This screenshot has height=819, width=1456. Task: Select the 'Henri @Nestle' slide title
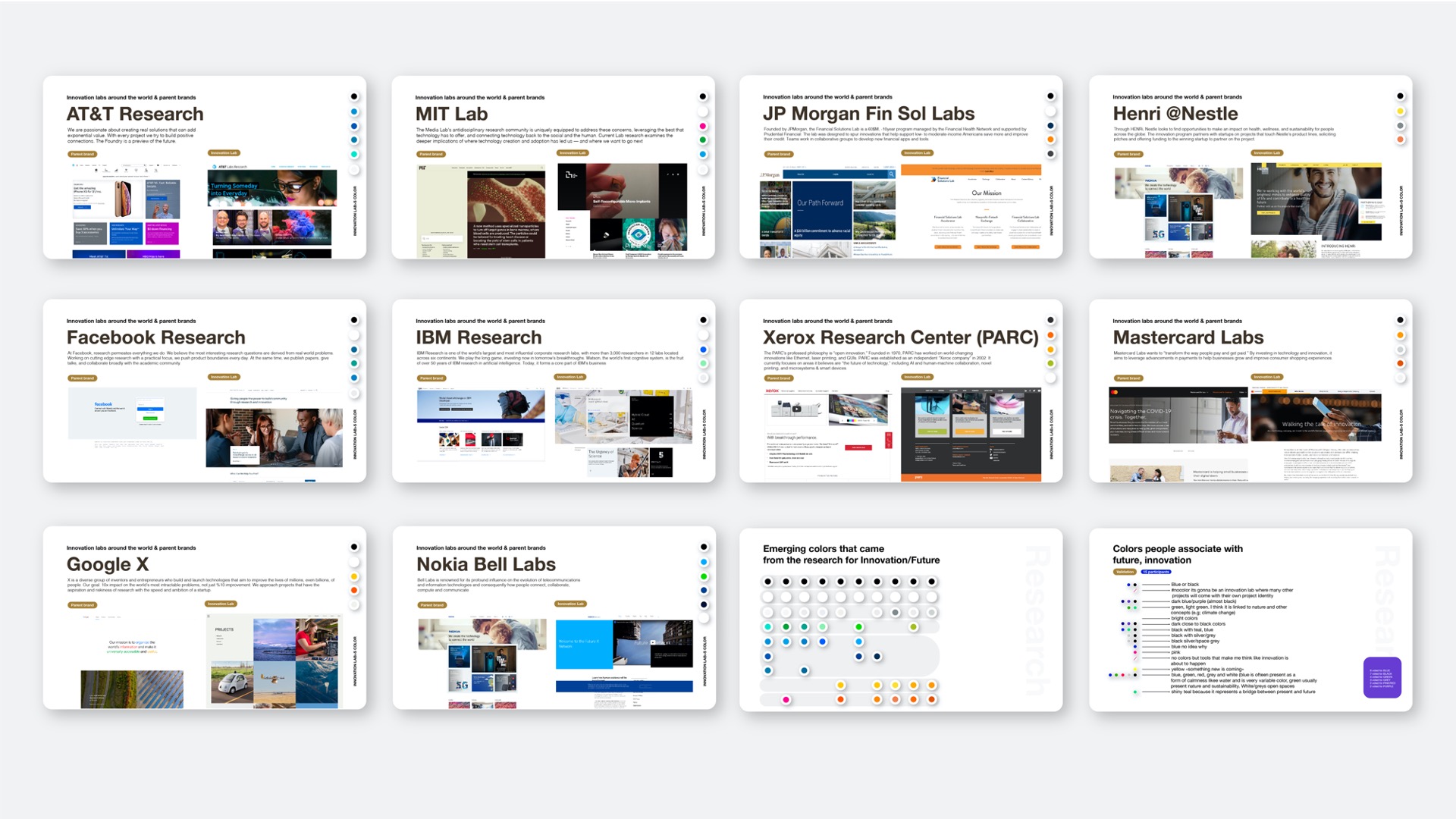tap(1175, 114)
